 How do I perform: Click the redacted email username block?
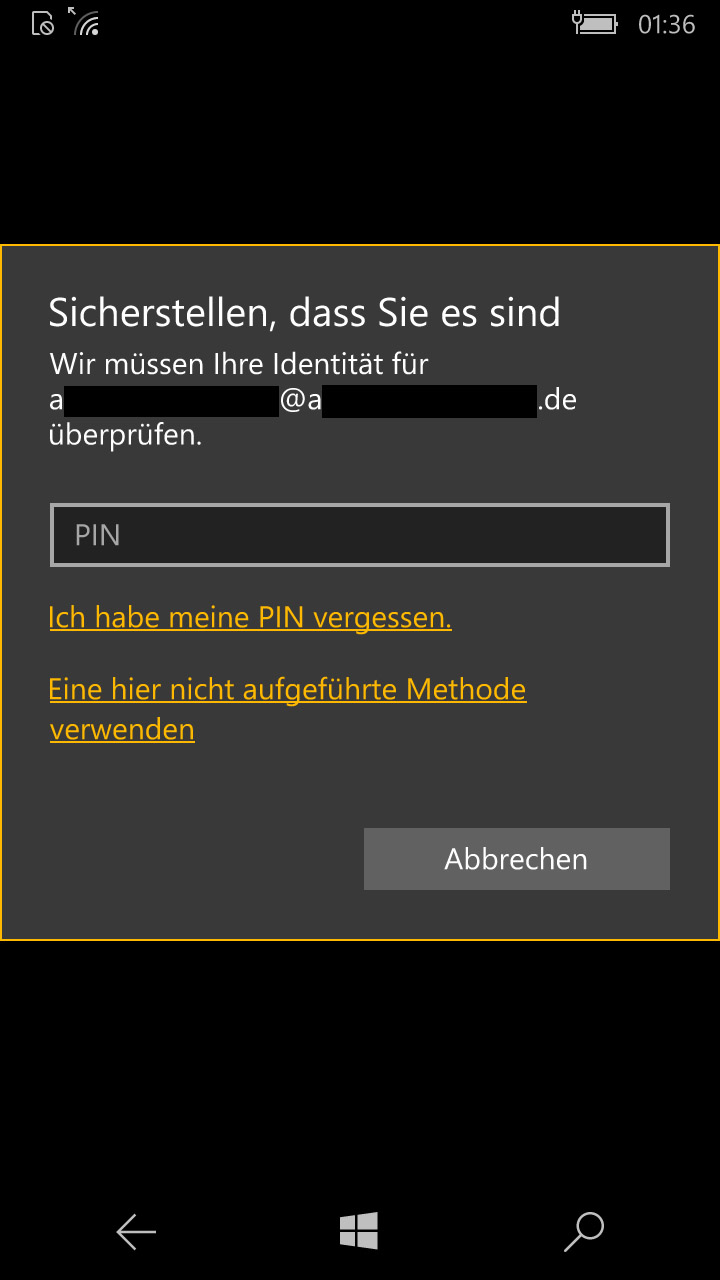171,401
